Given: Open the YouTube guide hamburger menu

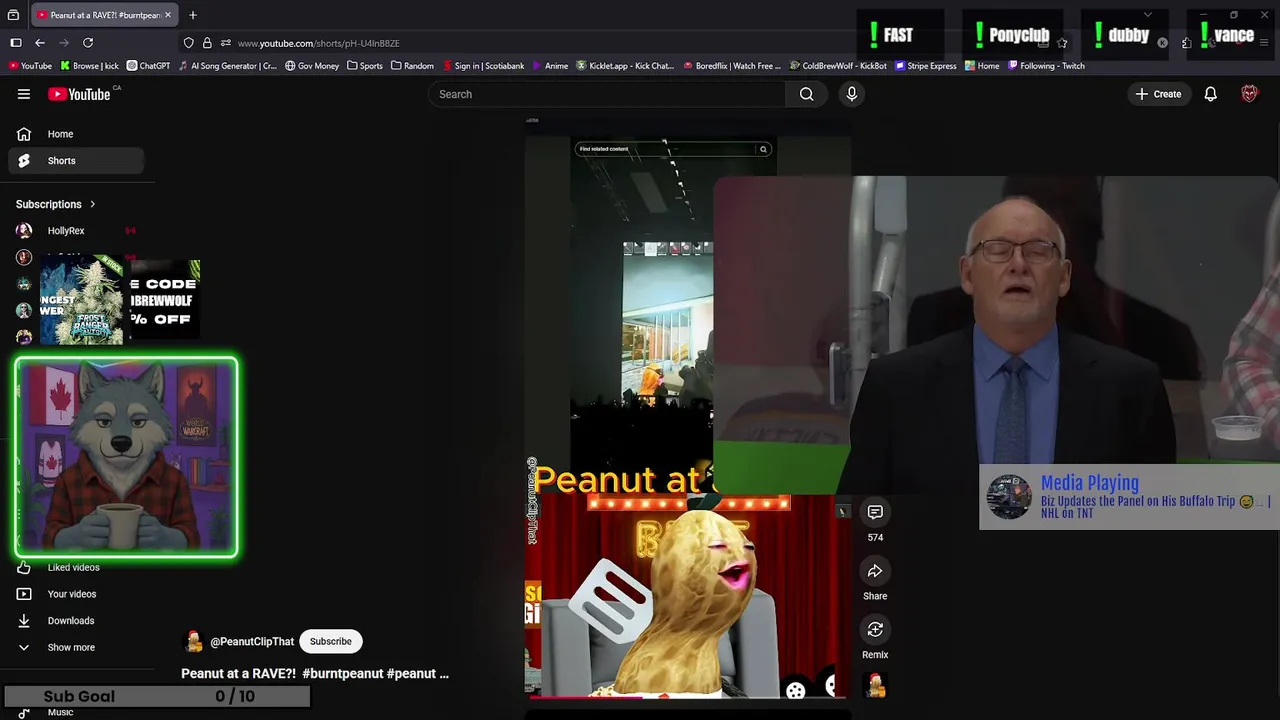Looking at the screenshot, I should click(24, 94).
